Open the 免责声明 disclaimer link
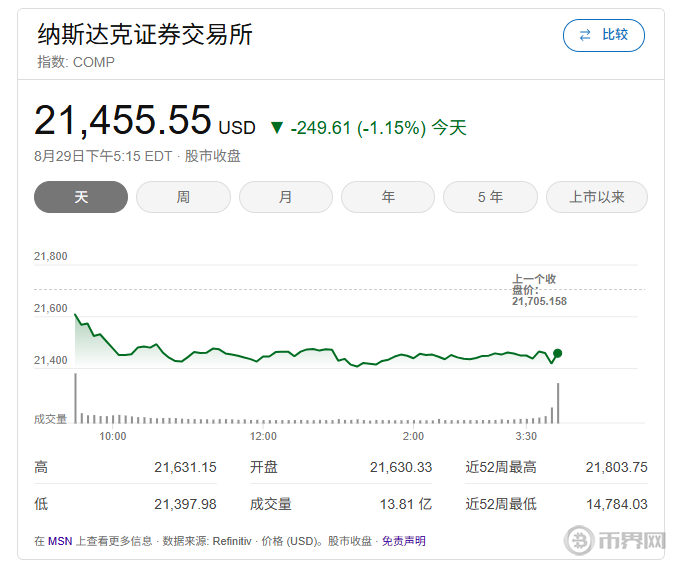This screenshot has height=568, width=677. coord(403,541)
